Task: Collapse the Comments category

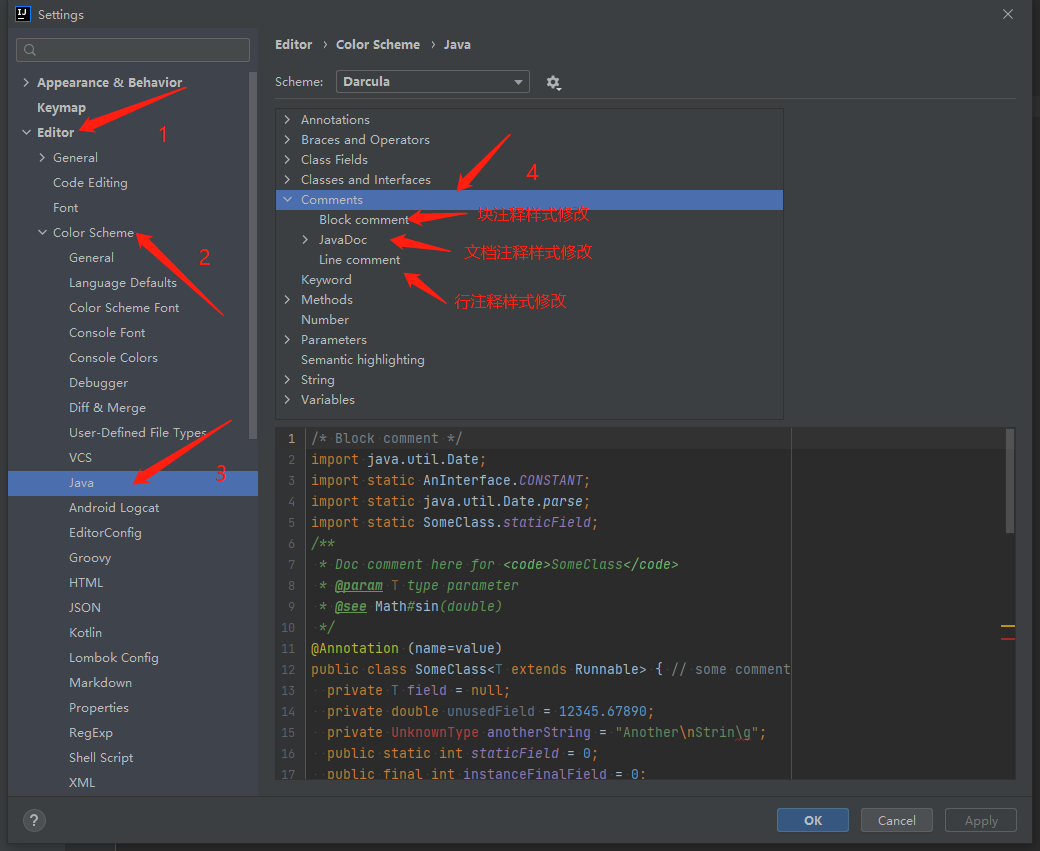Action: [x=287, y=199]
